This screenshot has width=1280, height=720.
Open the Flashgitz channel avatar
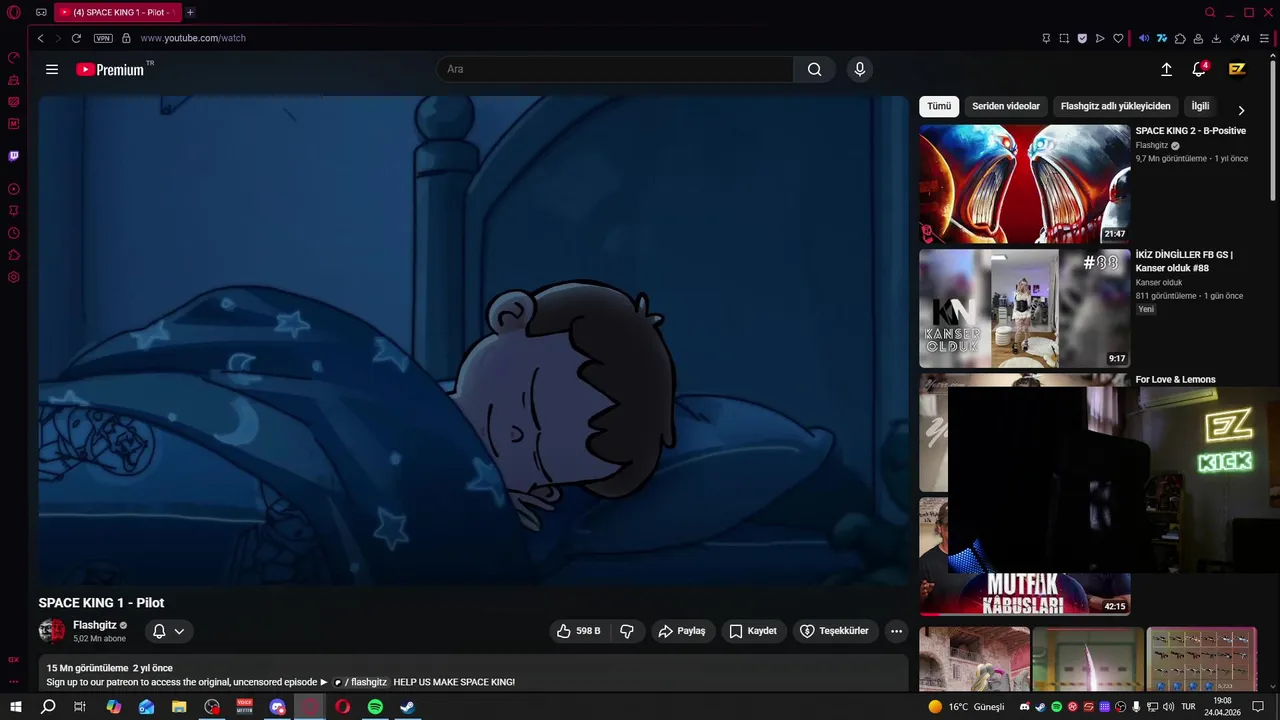point(52,631)
